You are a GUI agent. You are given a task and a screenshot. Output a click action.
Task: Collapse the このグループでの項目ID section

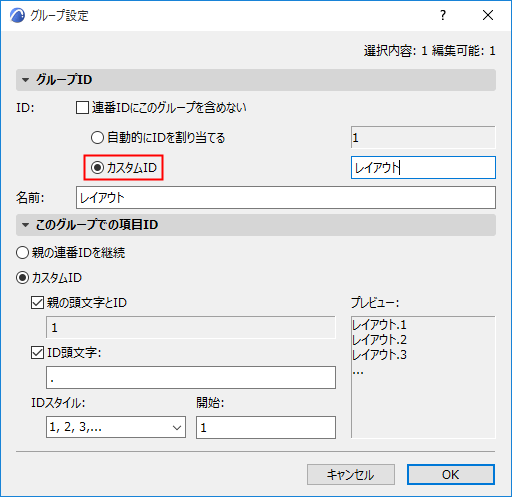pos(25,225)
